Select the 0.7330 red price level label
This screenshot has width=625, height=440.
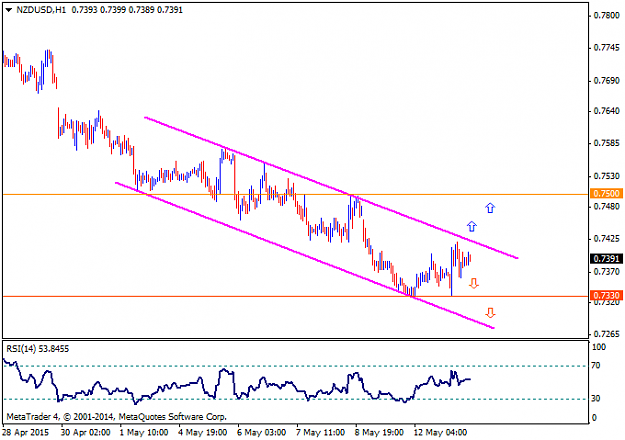[x=607, y=295]
